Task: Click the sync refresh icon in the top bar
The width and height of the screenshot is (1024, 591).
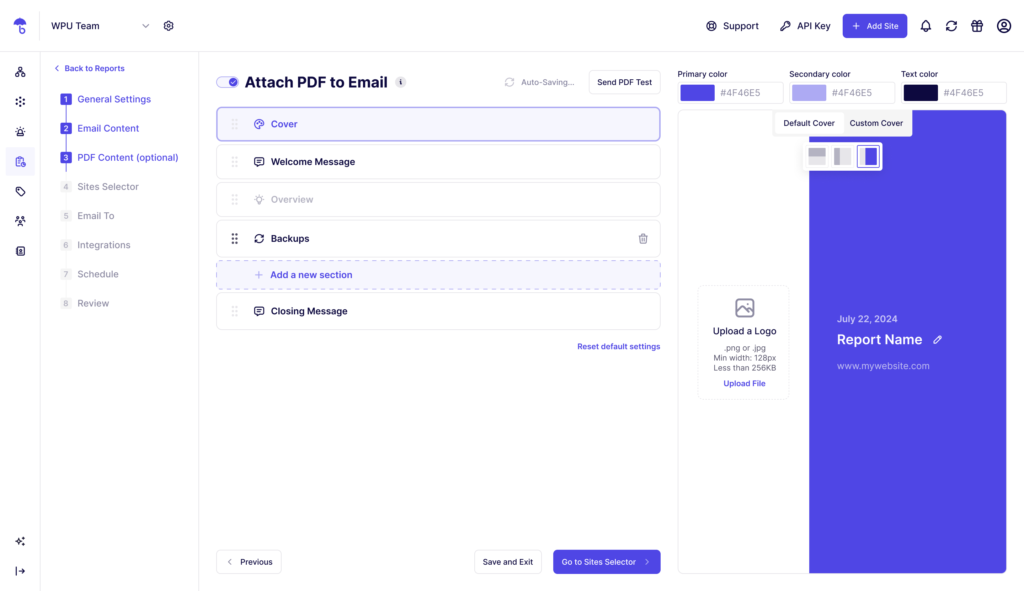Action: 951,25
